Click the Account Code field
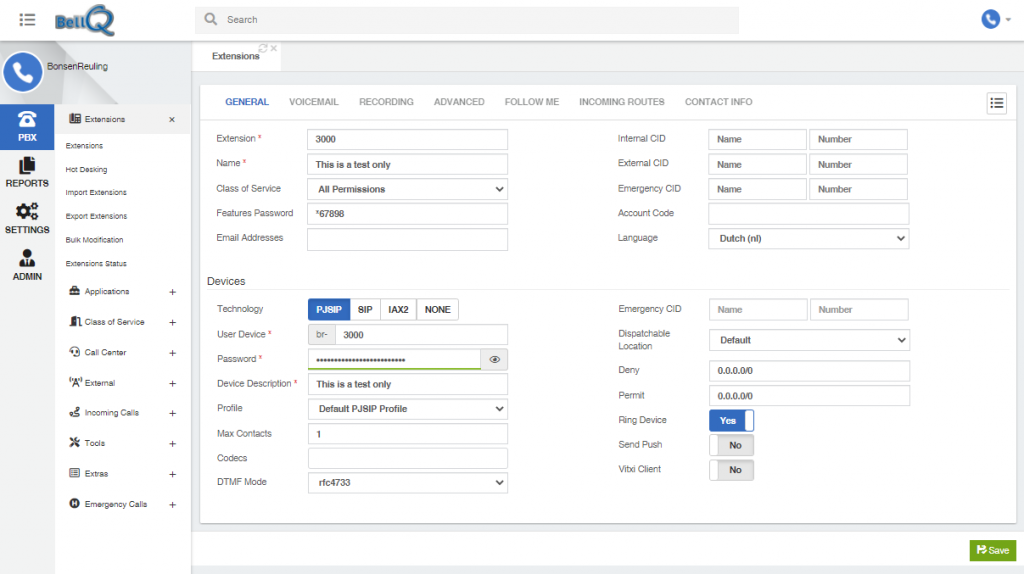The height and width of the screenshot is (574, 1024). (x=808, y=214)
